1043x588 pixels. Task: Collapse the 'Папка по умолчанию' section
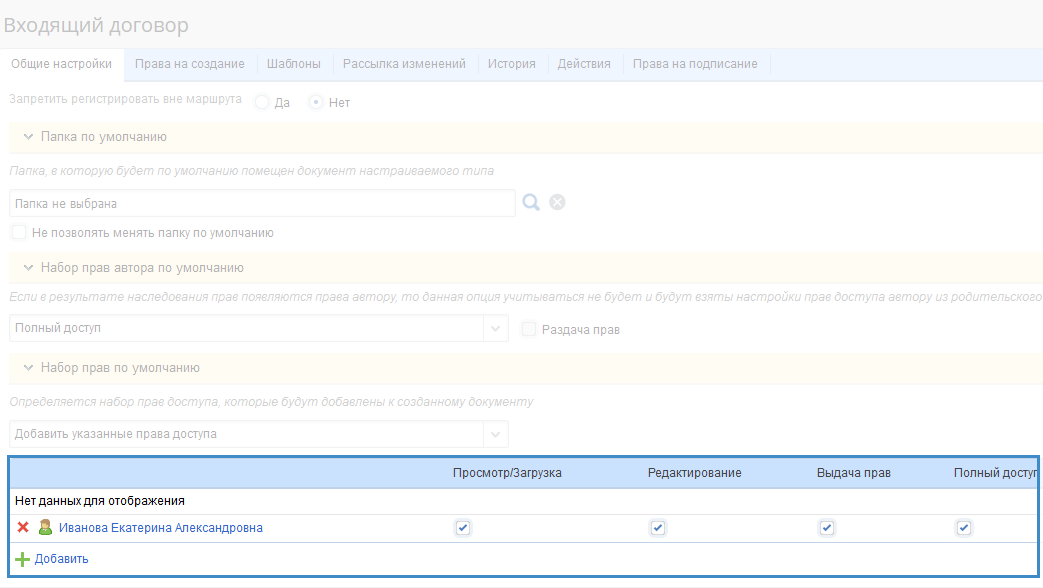pos(29,137)
